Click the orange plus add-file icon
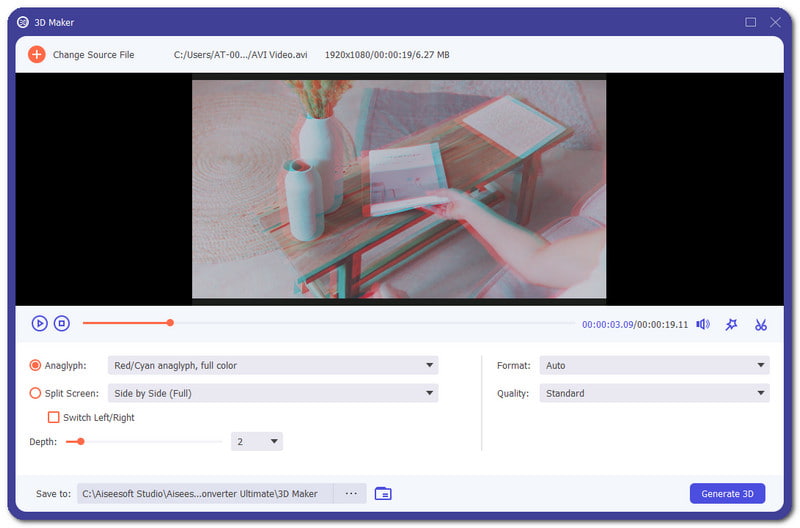 [x=36, y=54]
